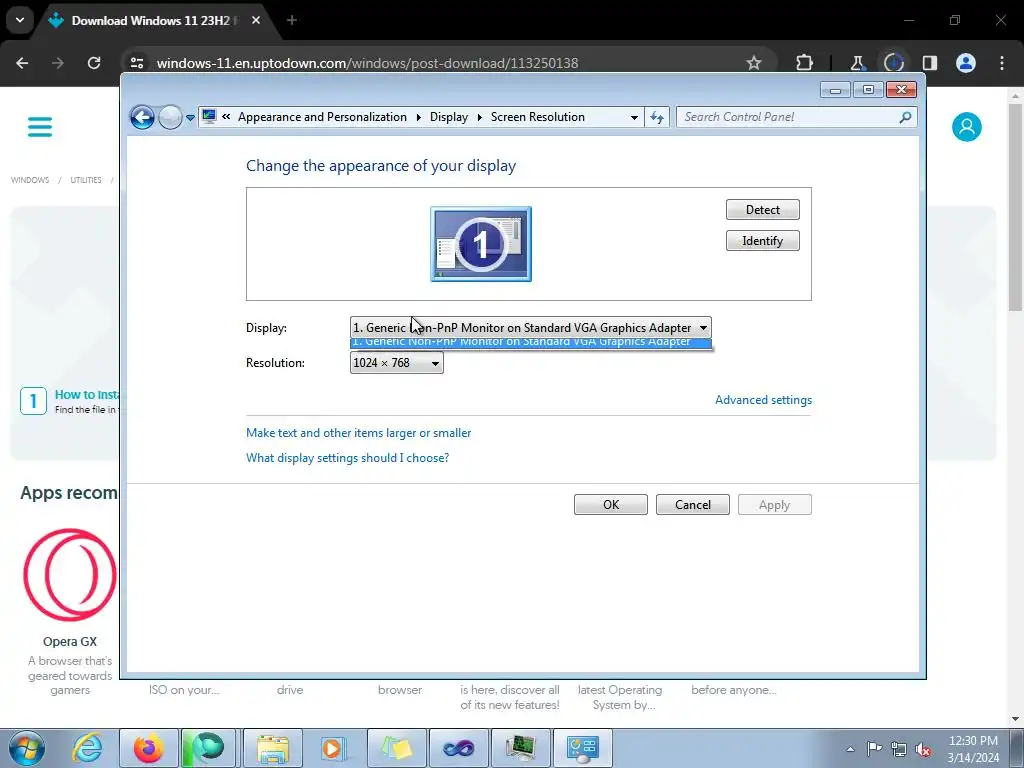Click the Control Panel icon in the address bar
Screen dimensions: 1024x768
click(209, 117)
